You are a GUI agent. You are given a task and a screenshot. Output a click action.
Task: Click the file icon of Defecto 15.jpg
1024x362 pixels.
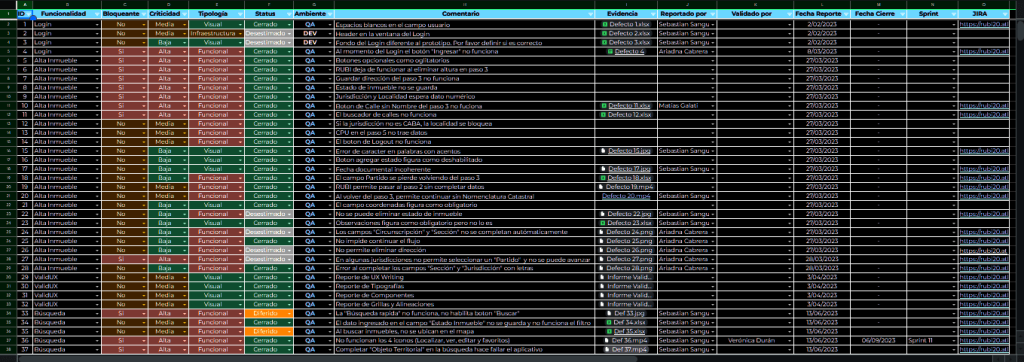click(x=603, y=151)
